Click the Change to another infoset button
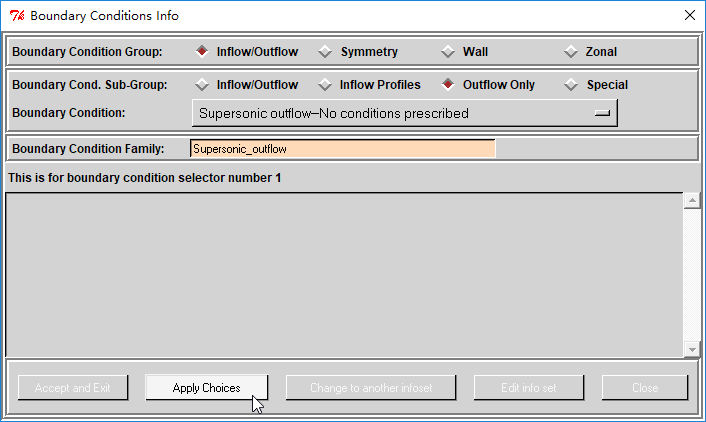Viewport: 706px width, 422px height. [371, 388]
